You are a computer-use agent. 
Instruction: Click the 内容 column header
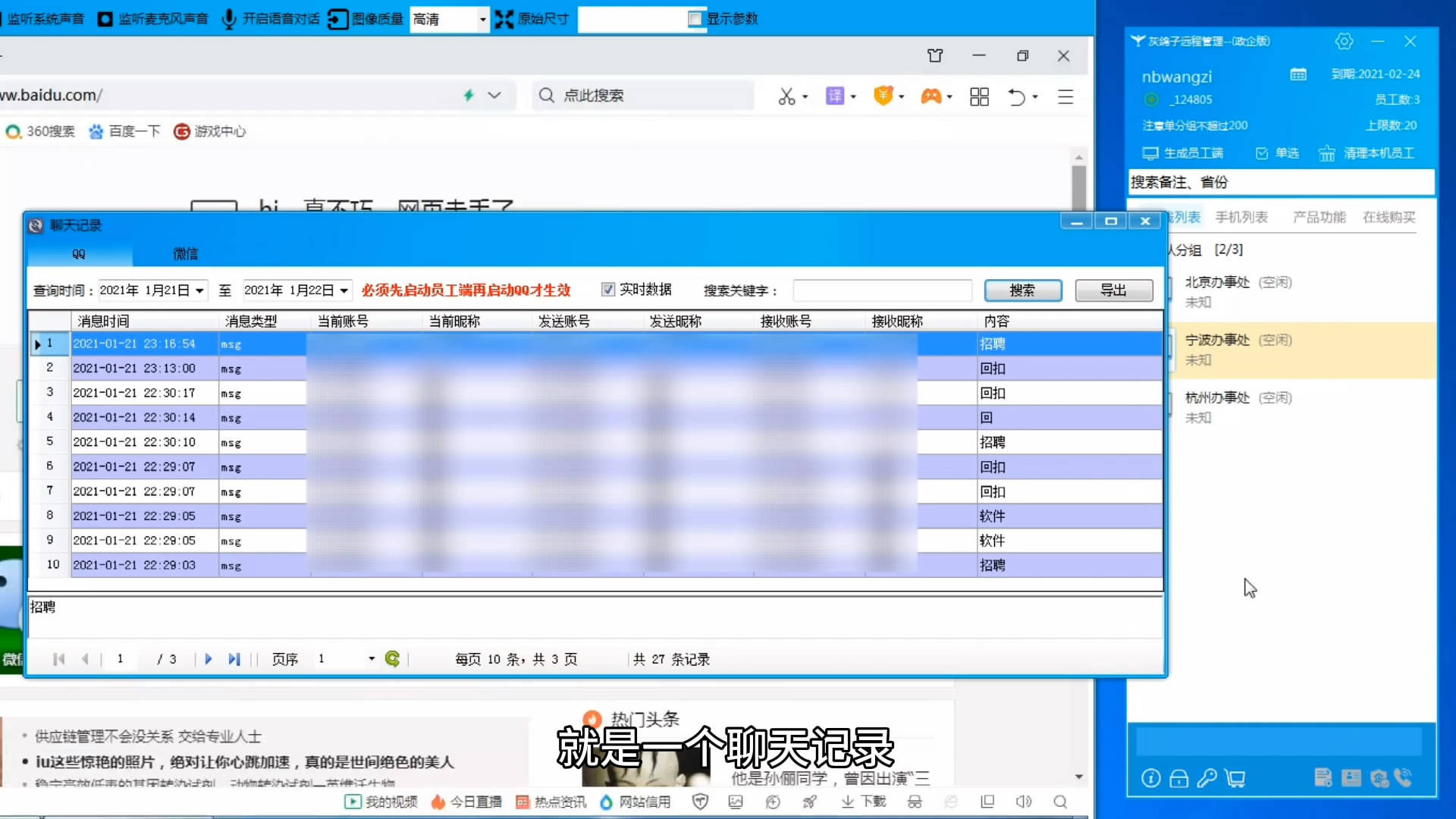(x=1069, y=321)
